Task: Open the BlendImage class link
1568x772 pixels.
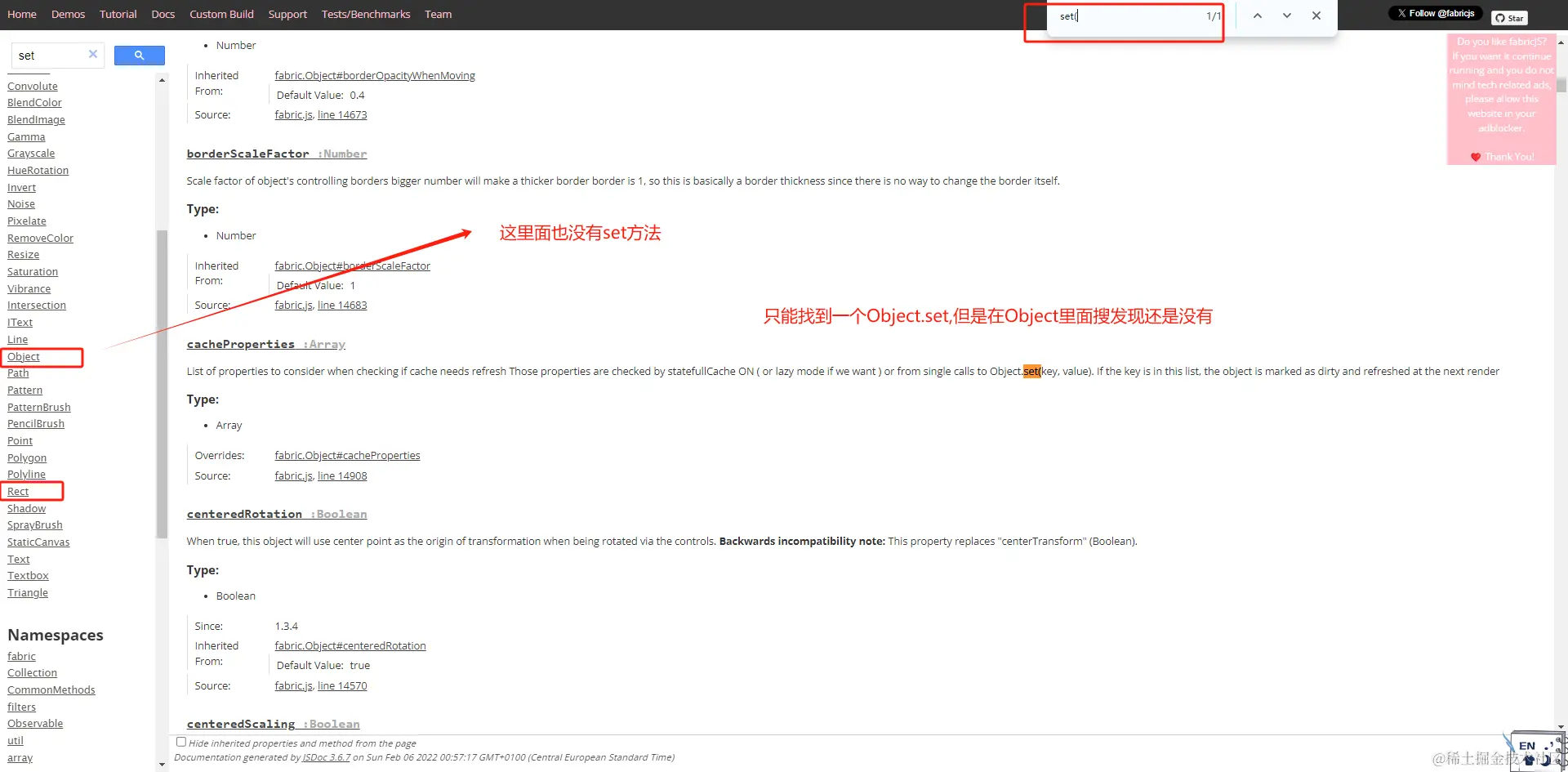Action: tap(36, 119)
